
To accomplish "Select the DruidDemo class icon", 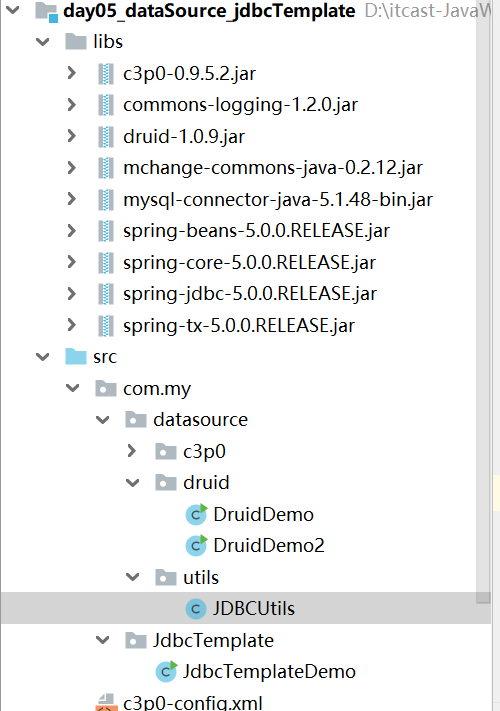I will tap(196, 514).
